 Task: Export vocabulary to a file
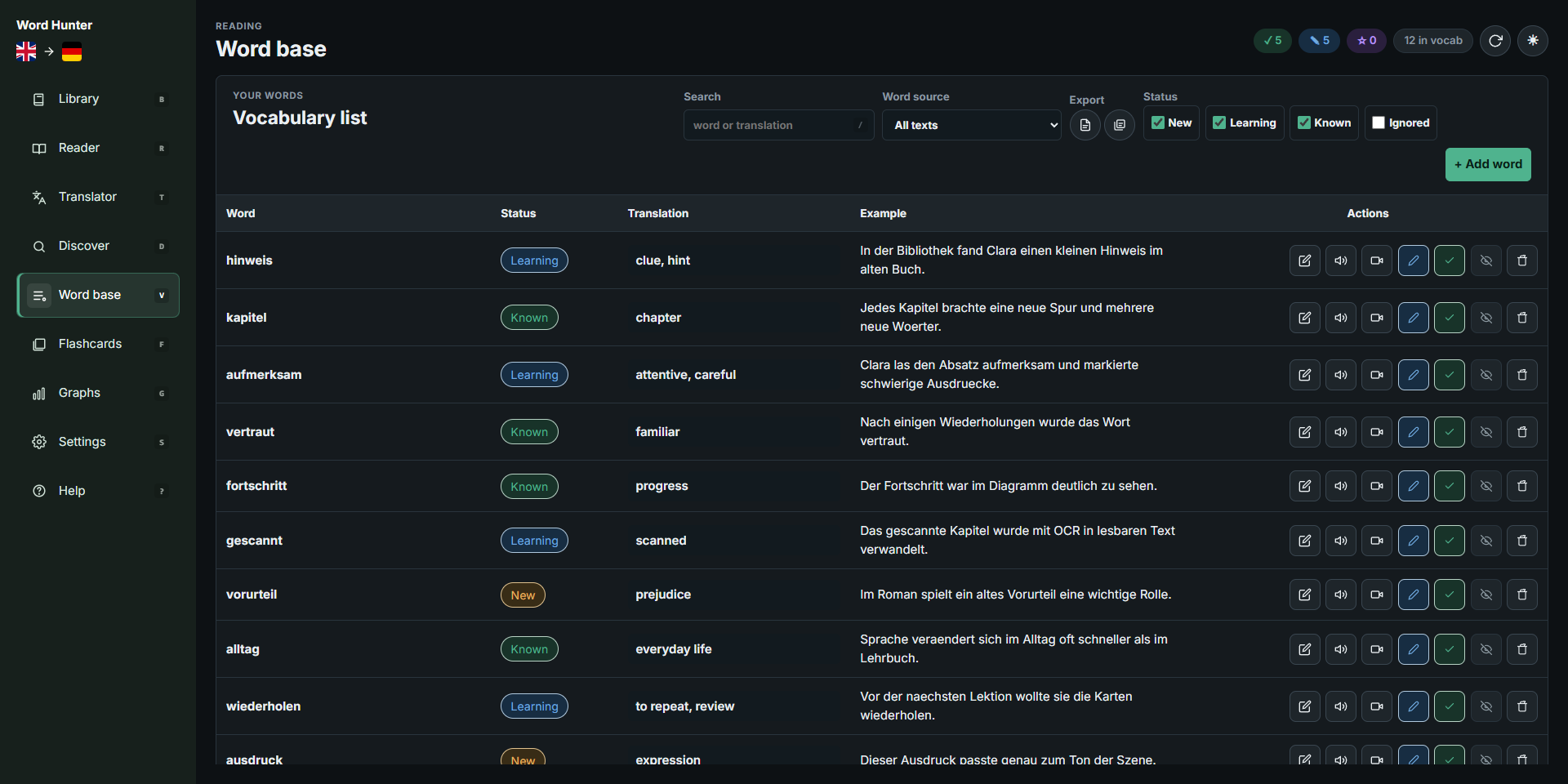pos(1085,125)
